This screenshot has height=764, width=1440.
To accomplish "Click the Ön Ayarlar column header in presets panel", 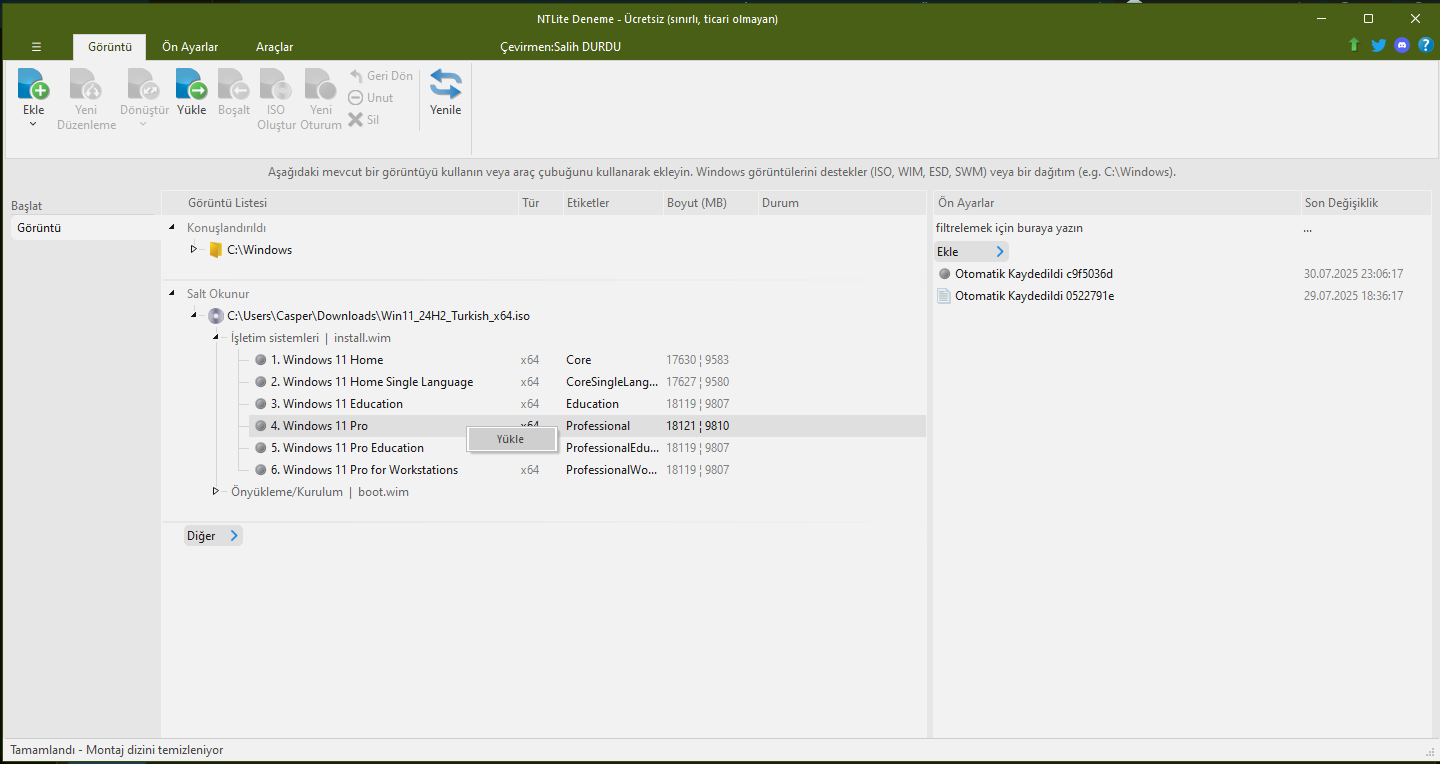I will point(1116,203).
